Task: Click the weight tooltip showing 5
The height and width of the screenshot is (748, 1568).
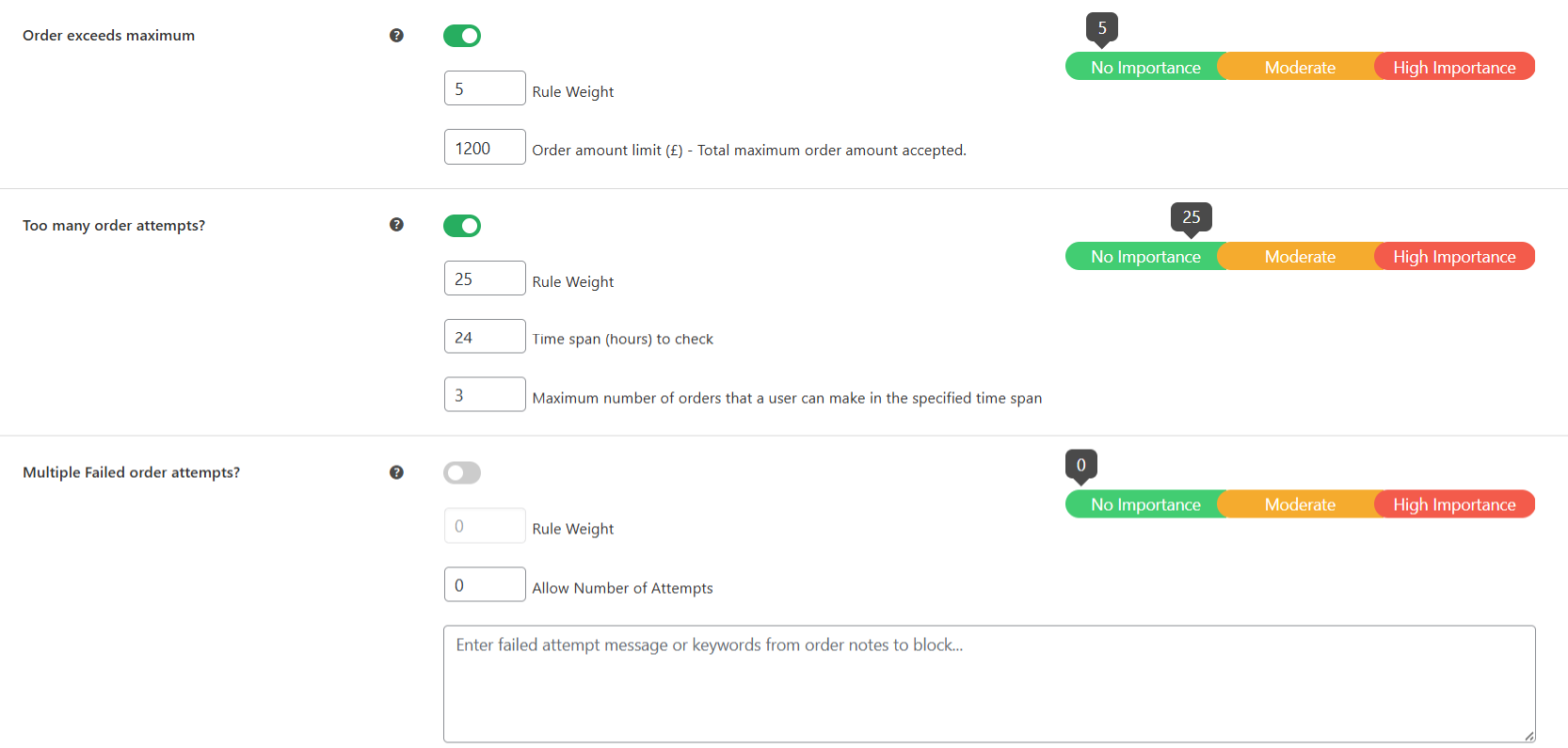Action: [x=1101, y=29]
